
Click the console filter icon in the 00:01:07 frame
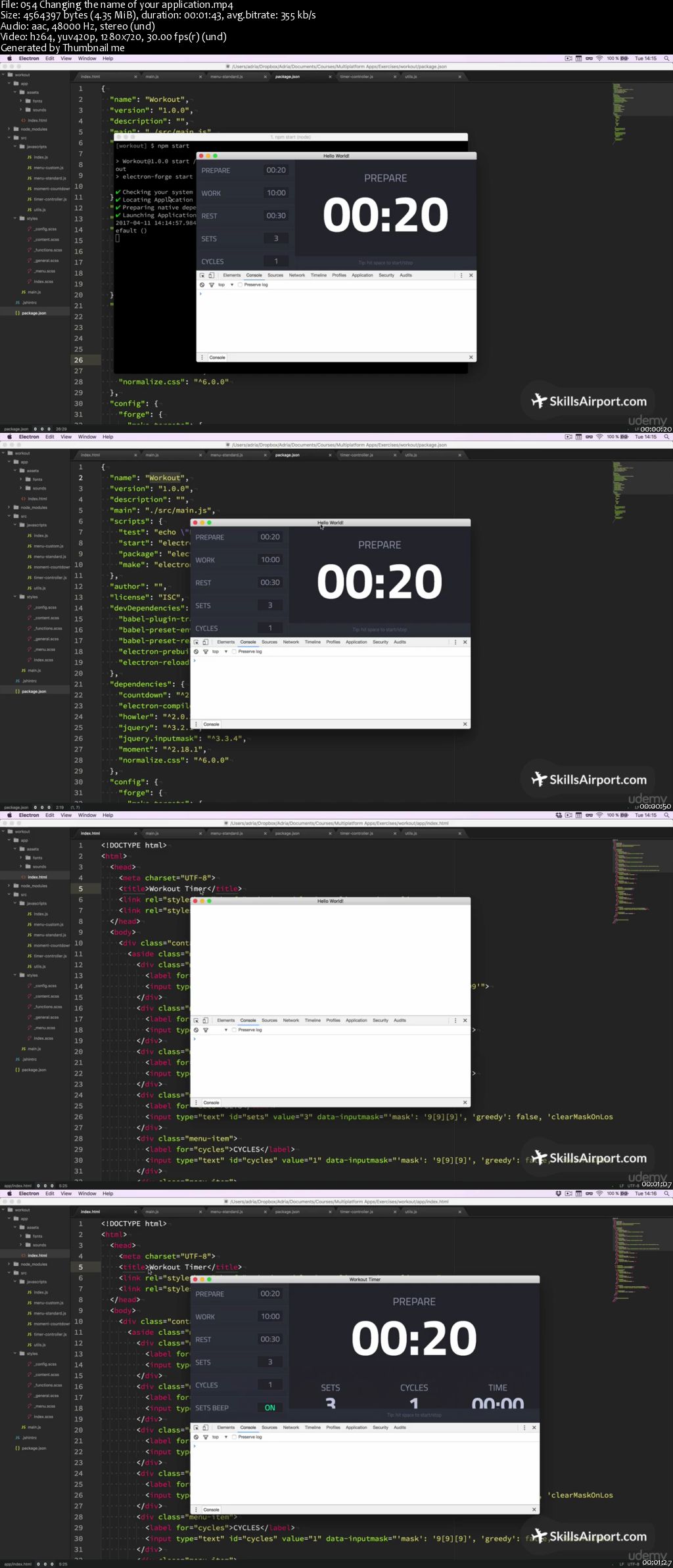click(x=206, y=1030)
